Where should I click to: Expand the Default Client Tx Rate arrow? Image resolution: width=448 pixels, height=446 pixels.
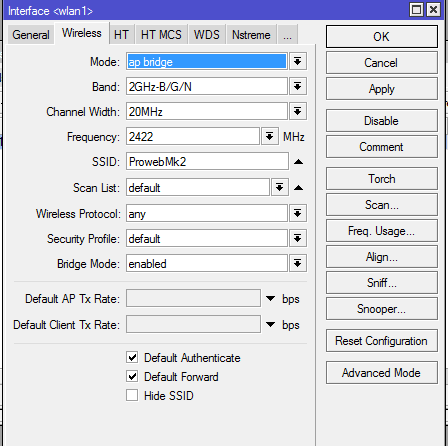[x=271, y=324]
